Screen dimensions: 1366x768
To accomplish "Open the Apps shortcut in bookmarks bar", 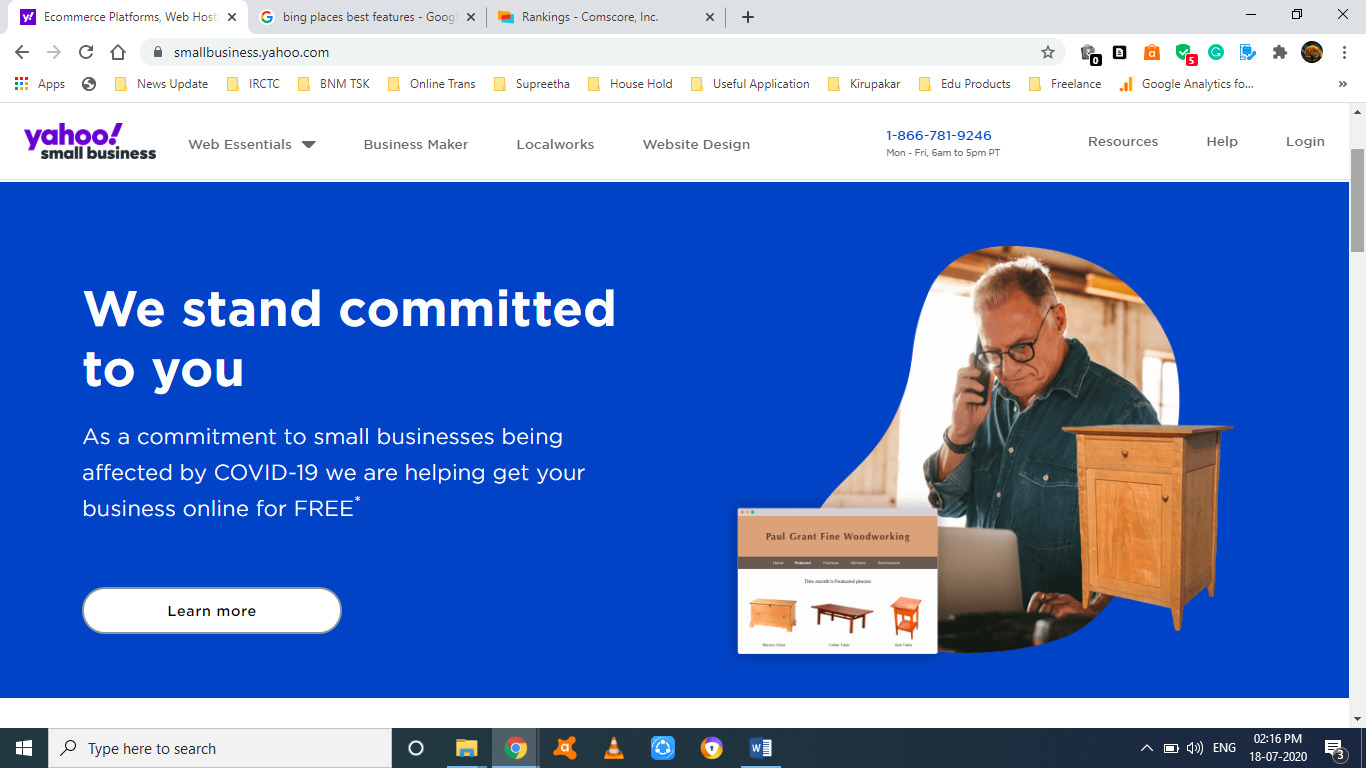I will (41, 84).
